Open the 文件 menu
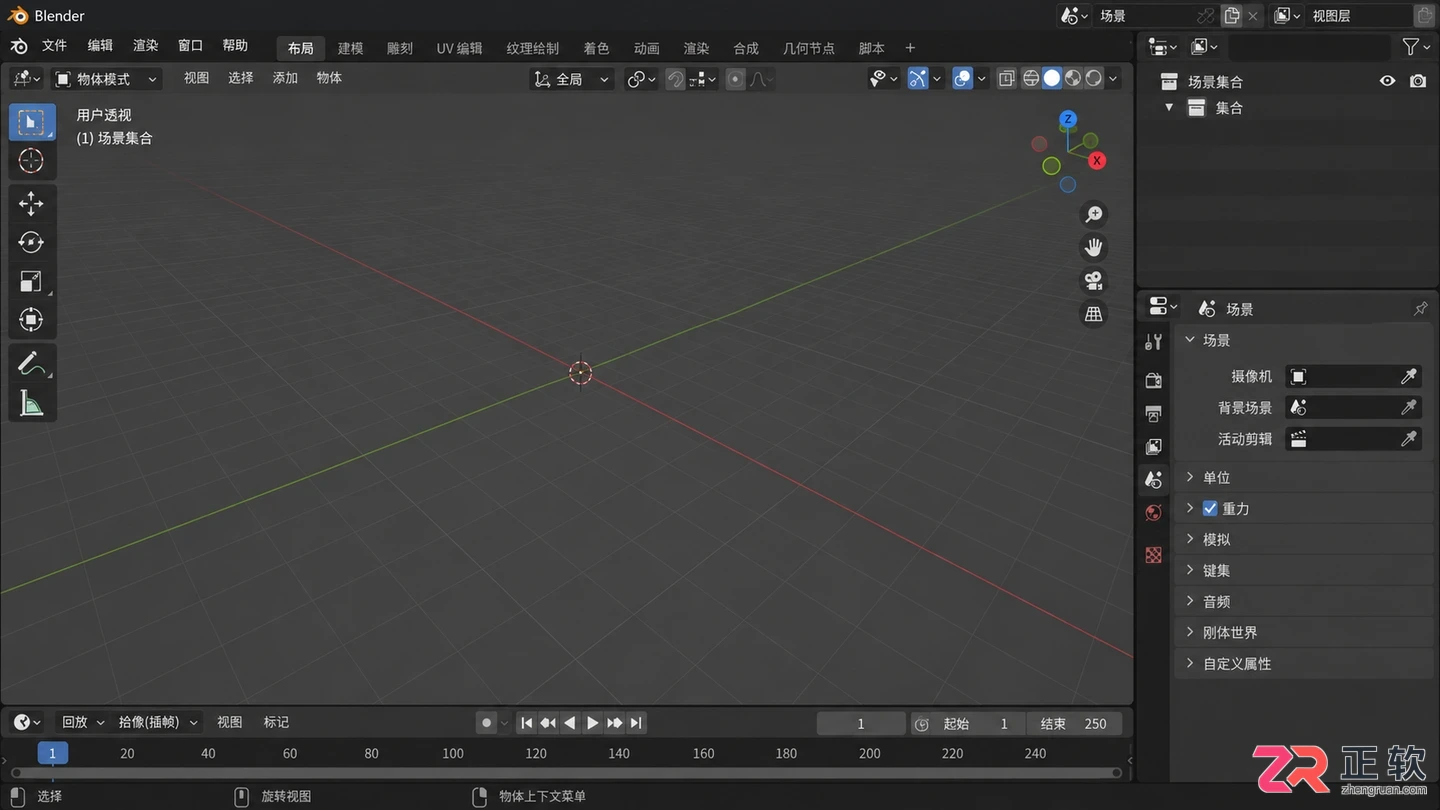1440x810 pixels. [x=54, y=46]
